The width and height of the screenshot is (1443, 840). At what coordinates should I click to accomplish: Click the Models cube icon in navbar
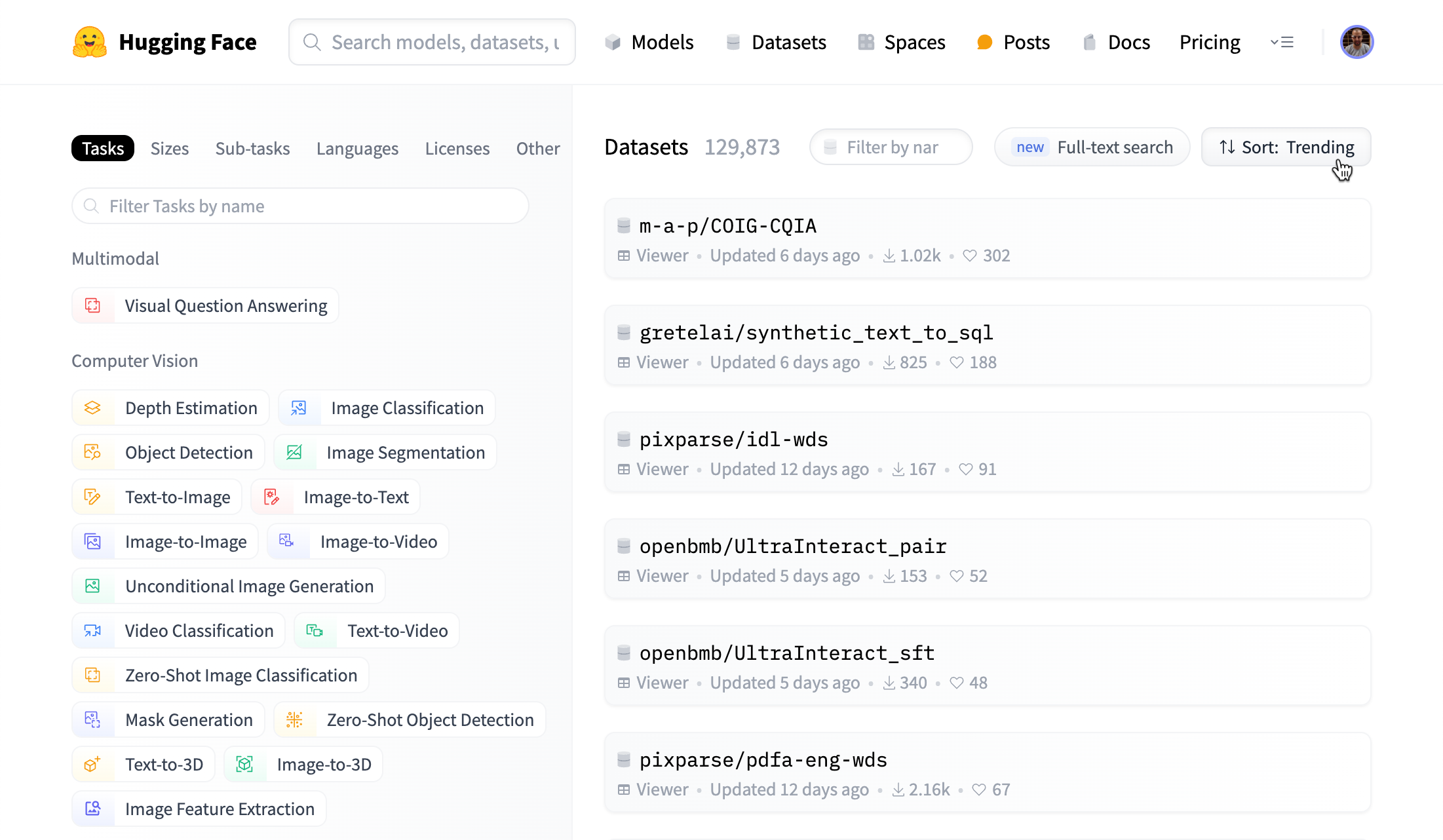pyautogui.click(x=613, y=43)
